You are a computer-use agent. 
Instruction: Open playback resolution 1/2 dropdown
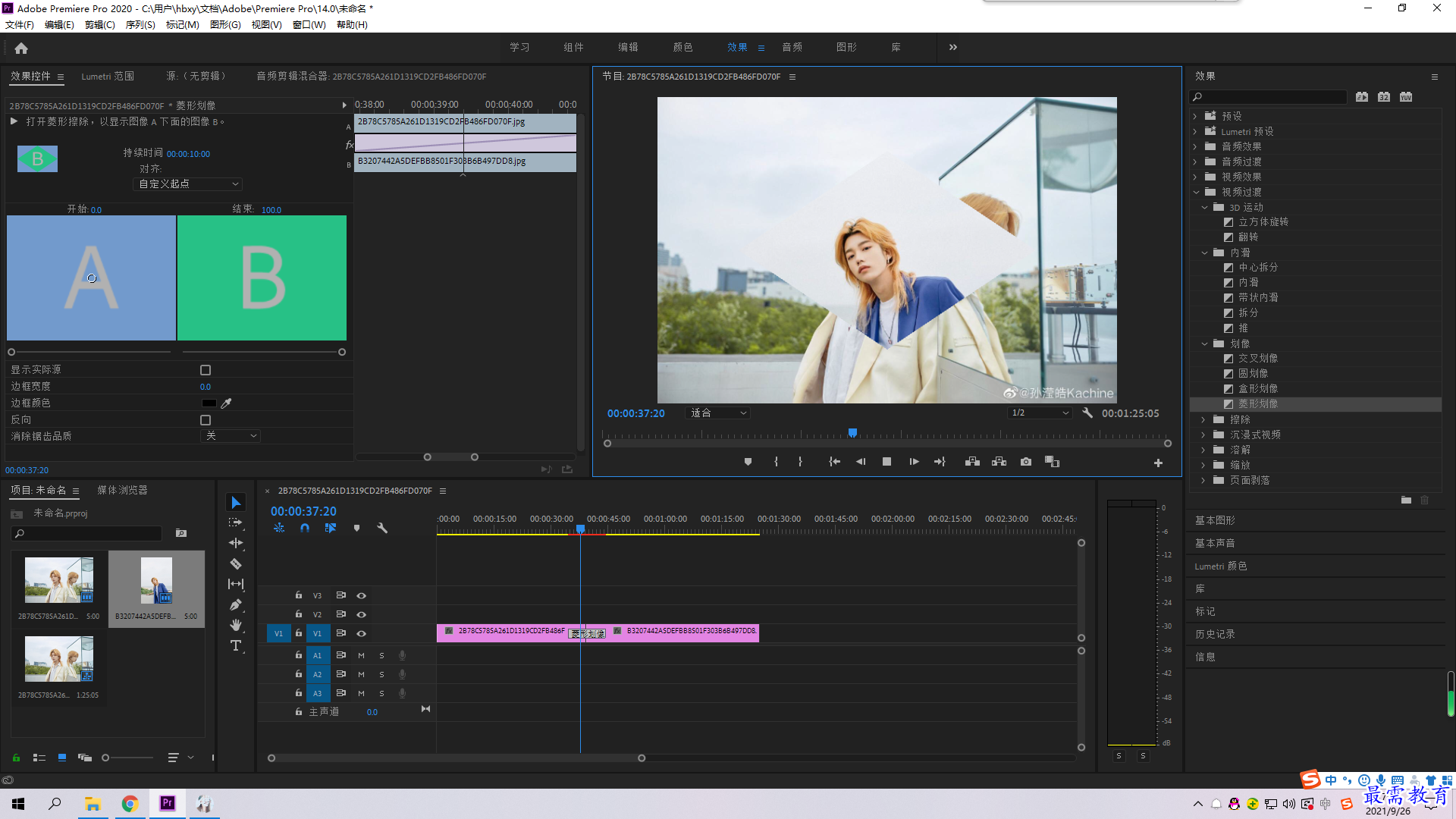pyautogui.click(x=1040, y=413)
